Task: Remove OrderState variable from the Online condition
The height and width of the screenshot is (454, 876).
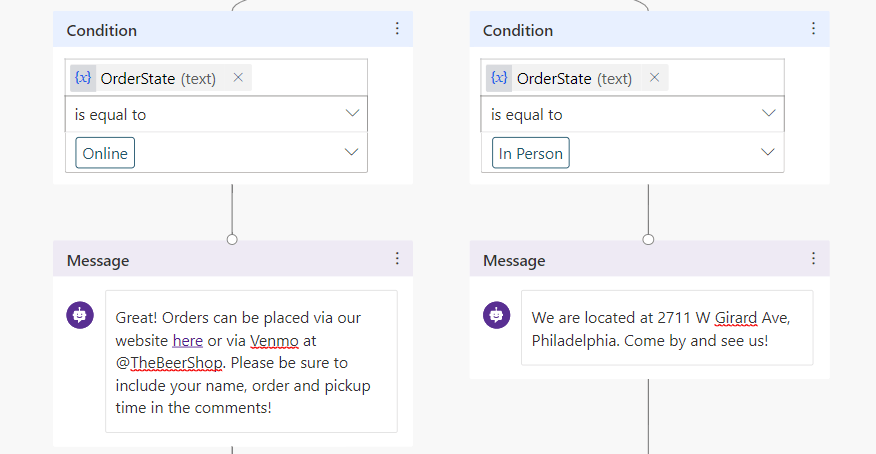Action: click(x=238, y=78)
